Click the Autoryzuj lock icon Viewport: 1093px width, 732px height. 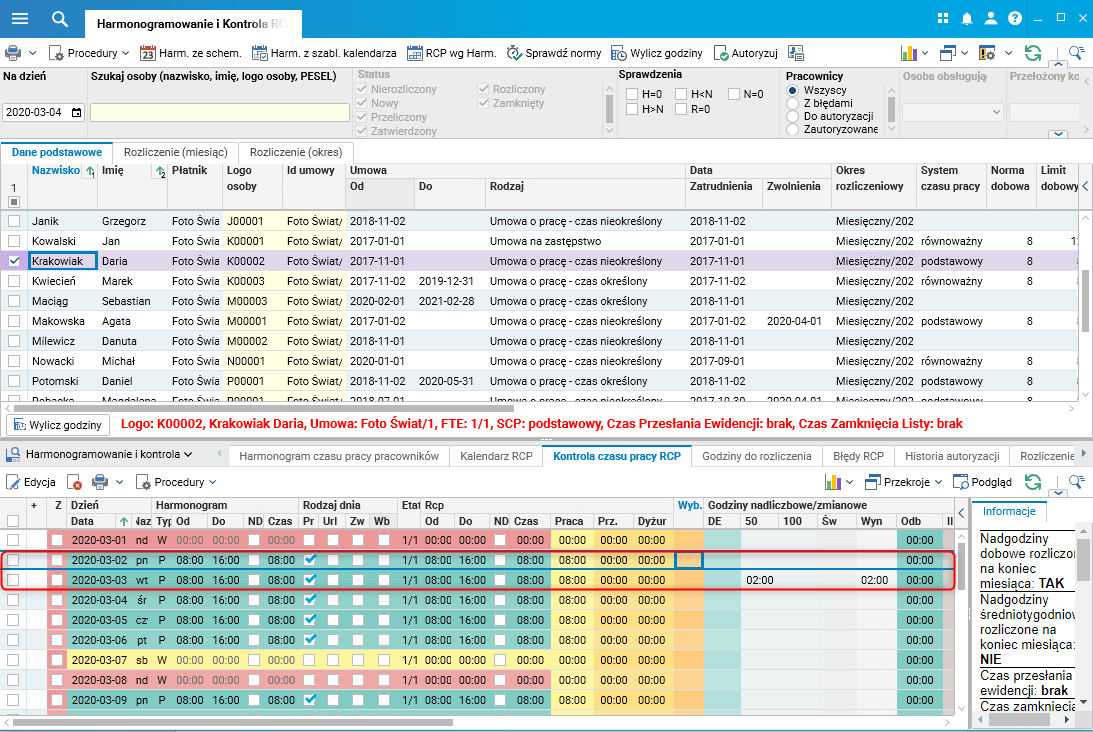722,53
